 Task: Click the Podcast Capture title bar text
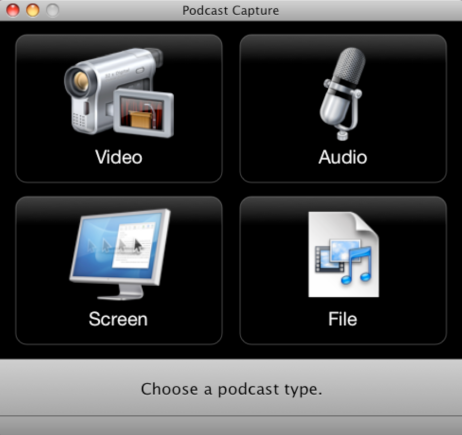231,10
